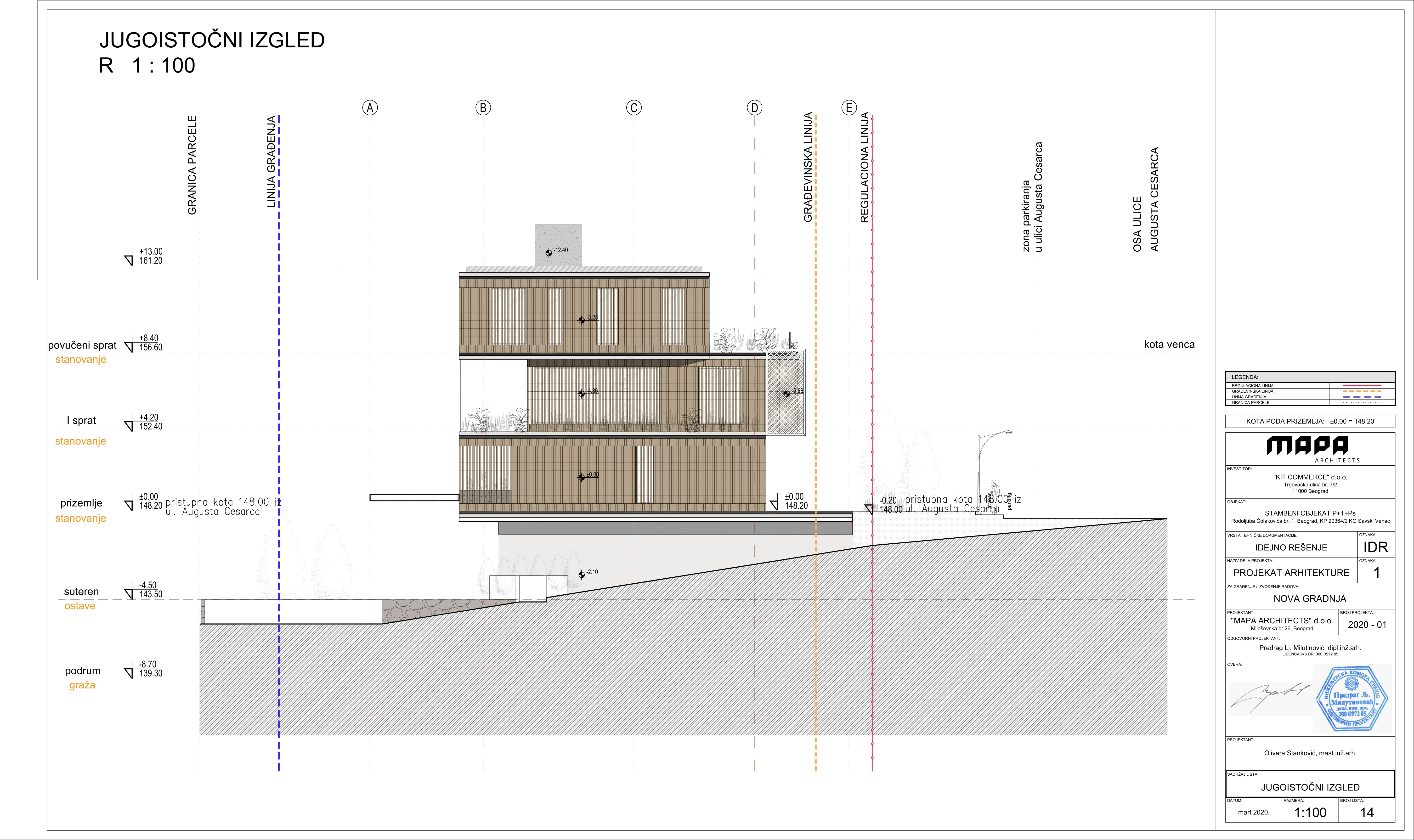
Task: Click the orange 'garaža' label
Action: [x=82, y=685]
